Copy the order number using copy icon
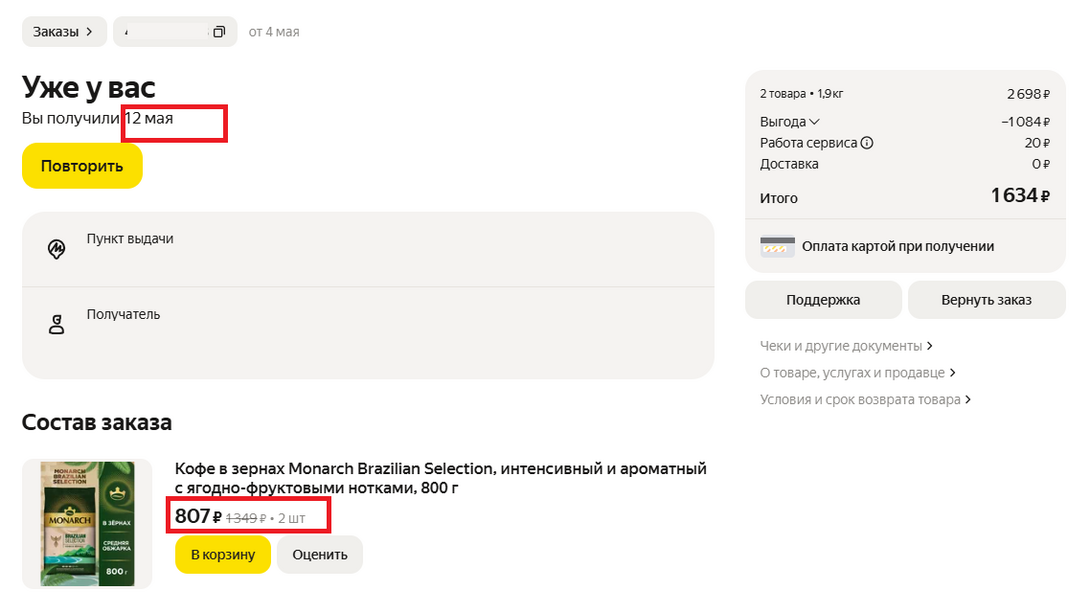The width and height of the screenshot is (1090, 613). [218, 32]
